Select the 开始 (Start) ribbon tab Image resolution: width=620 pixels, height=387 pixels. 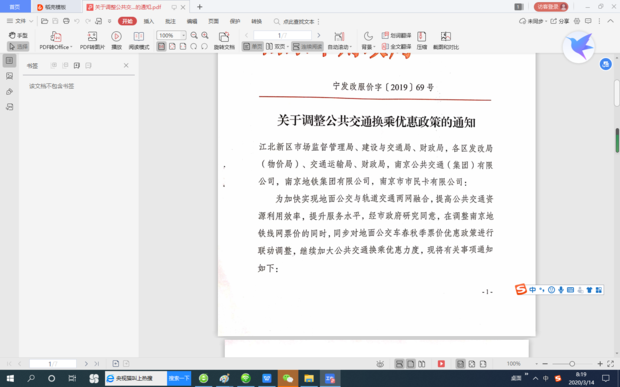(x=127, y=21)
